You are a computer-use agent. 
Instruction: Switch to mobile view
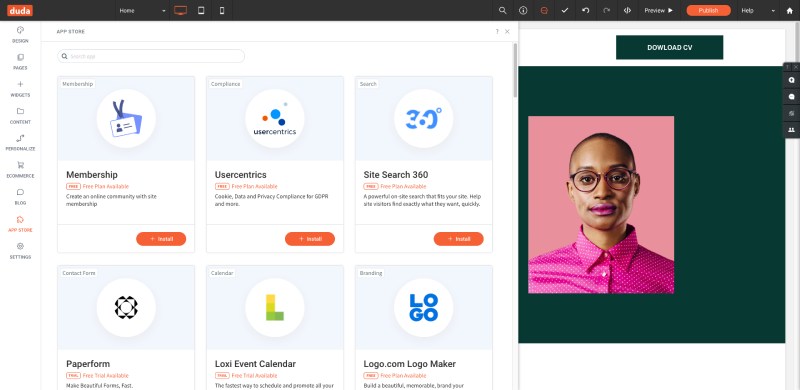click(222, 10)
